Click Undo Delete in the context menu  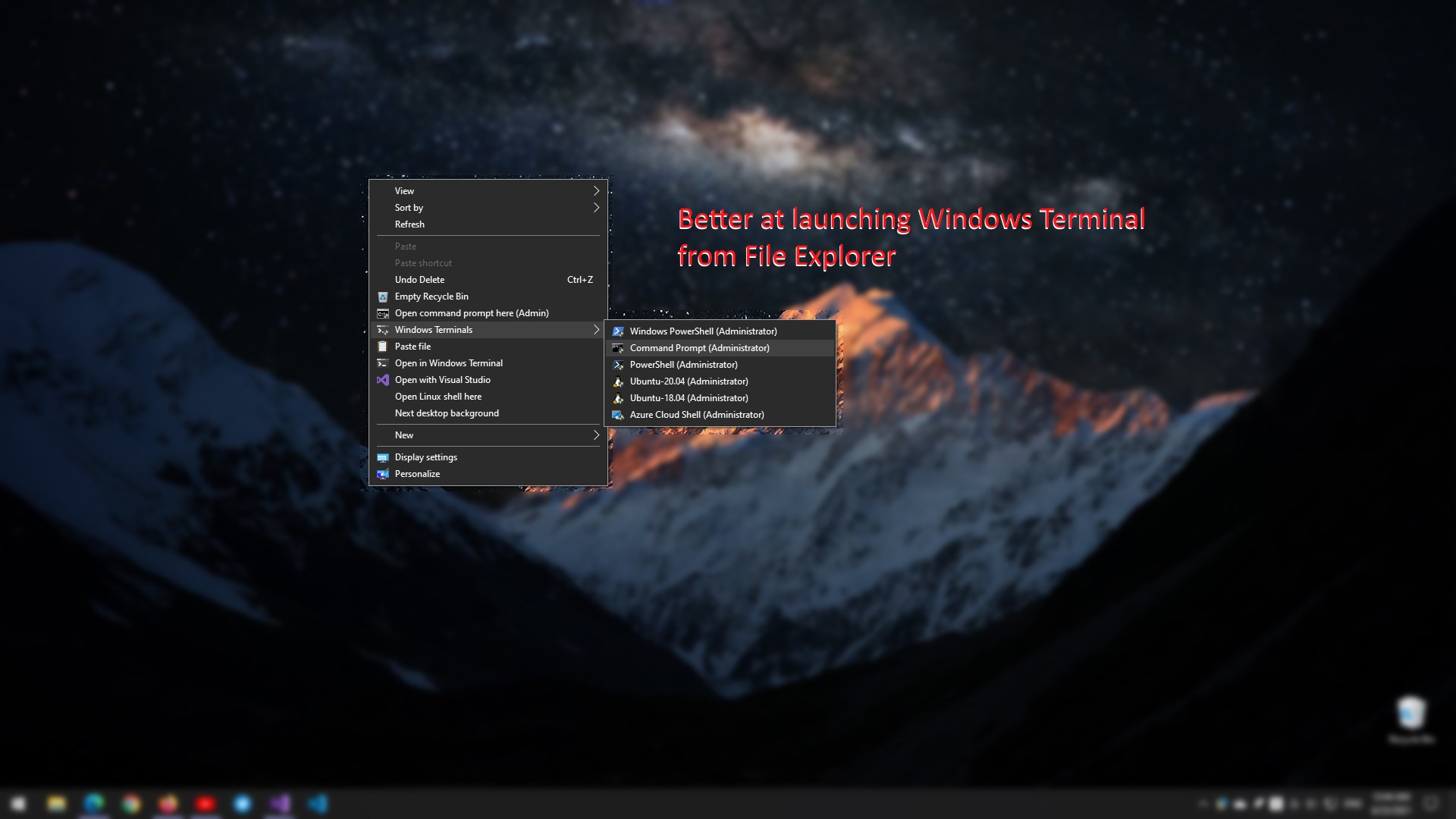419,280
